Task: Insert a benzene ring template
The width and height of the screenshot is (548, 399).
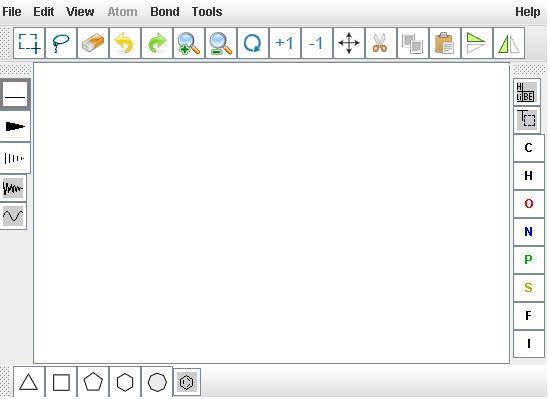Action: (x=187, y=382)
